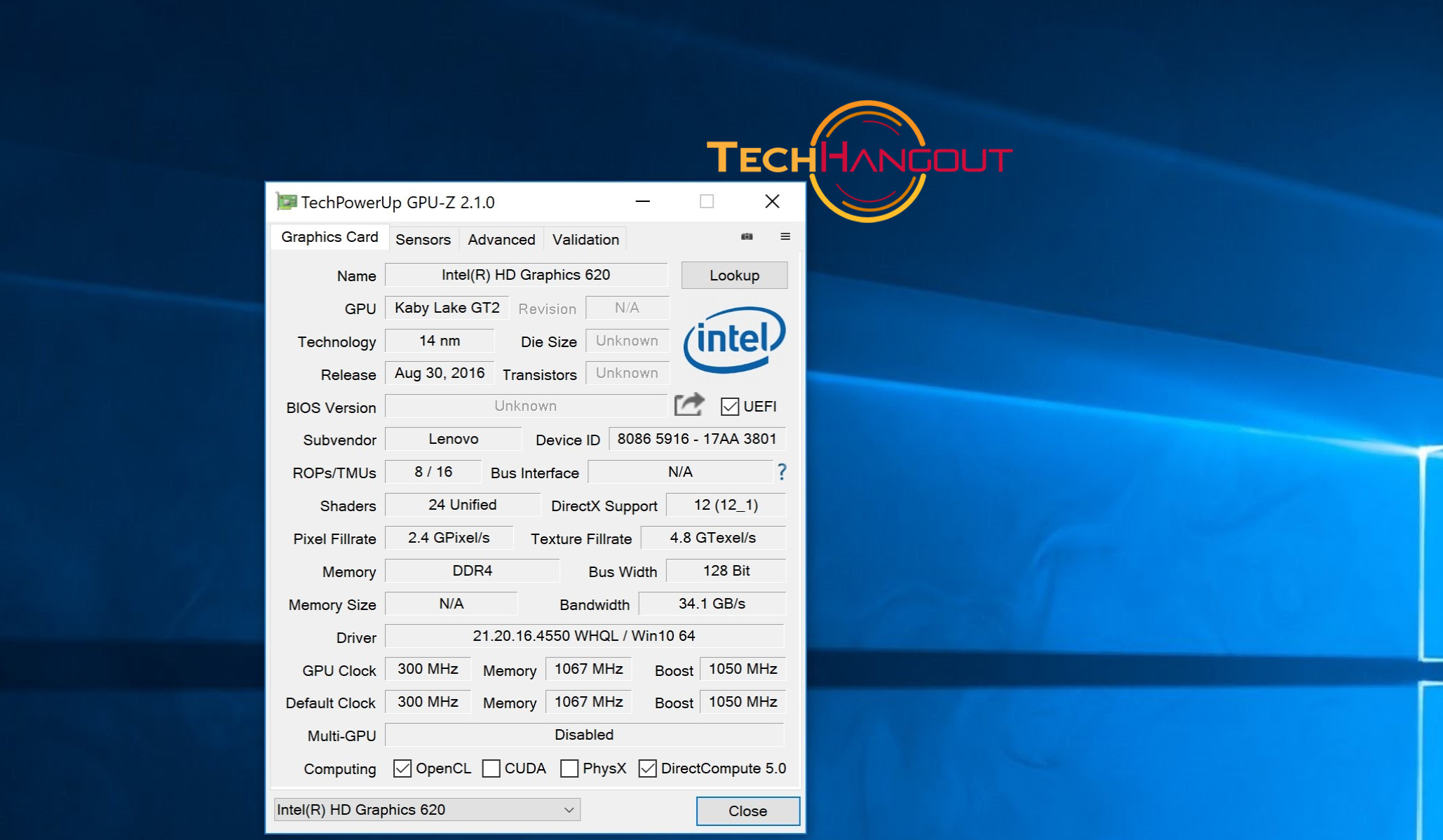Click the GPU field Kaby Lake GT2
The height and width of the screenshot is (840, 1443).
click(x=447, y=308)
